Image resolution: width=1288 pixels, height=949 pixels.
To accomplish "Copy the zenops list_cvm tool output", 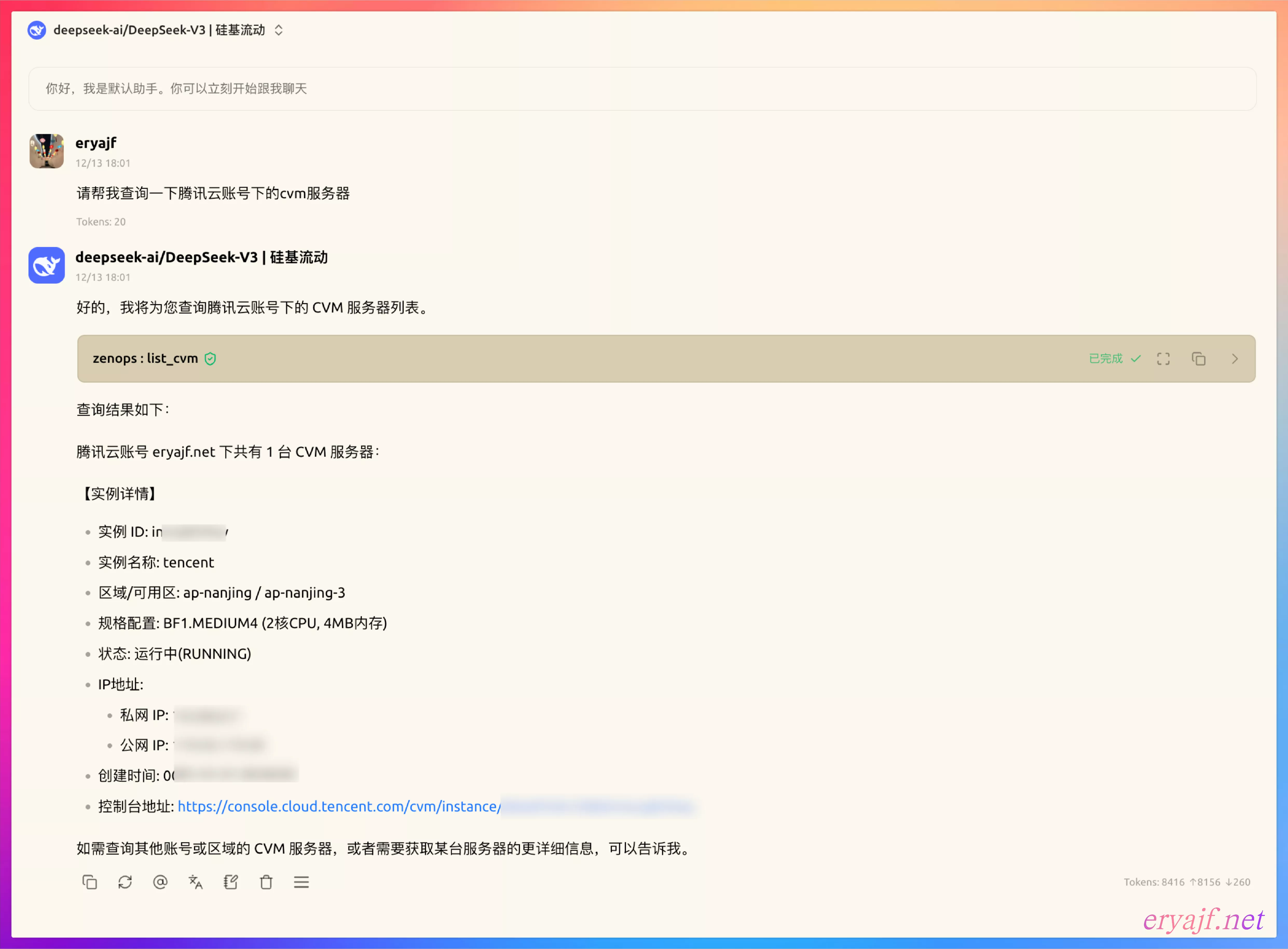I will click(1198, 358).
